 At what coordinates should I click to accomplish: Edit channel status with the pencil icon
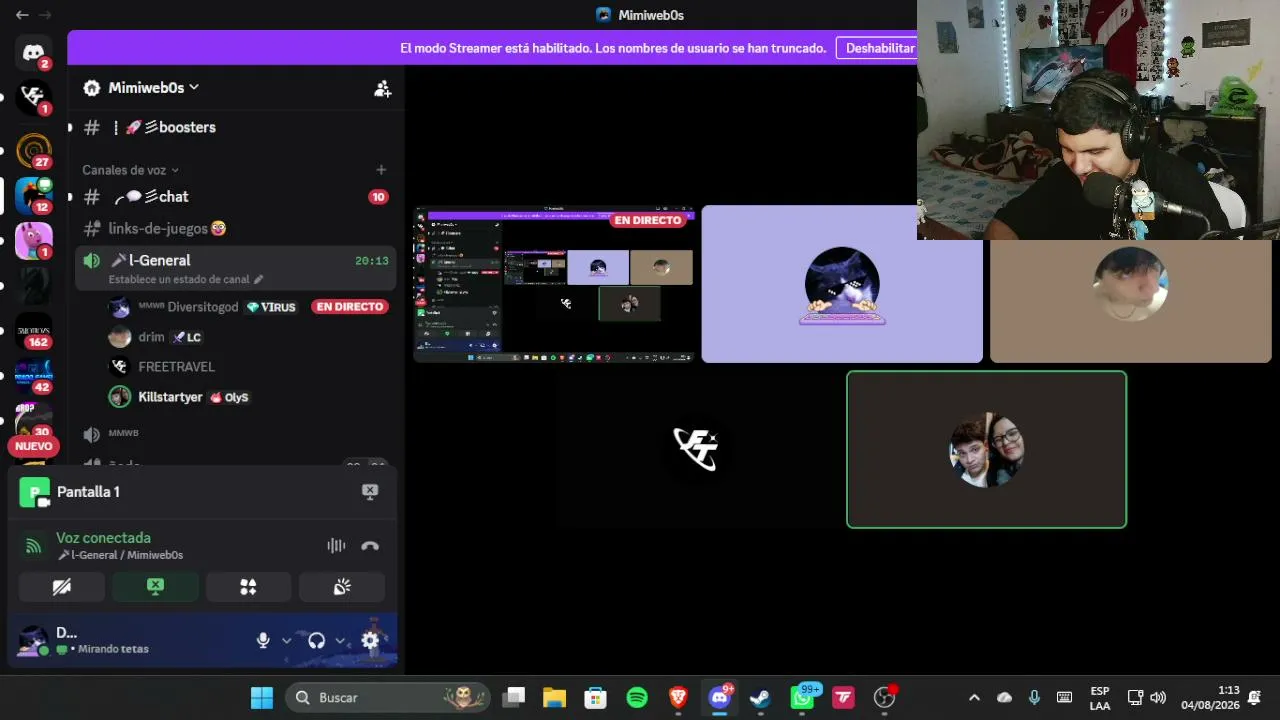pos(259,280)
